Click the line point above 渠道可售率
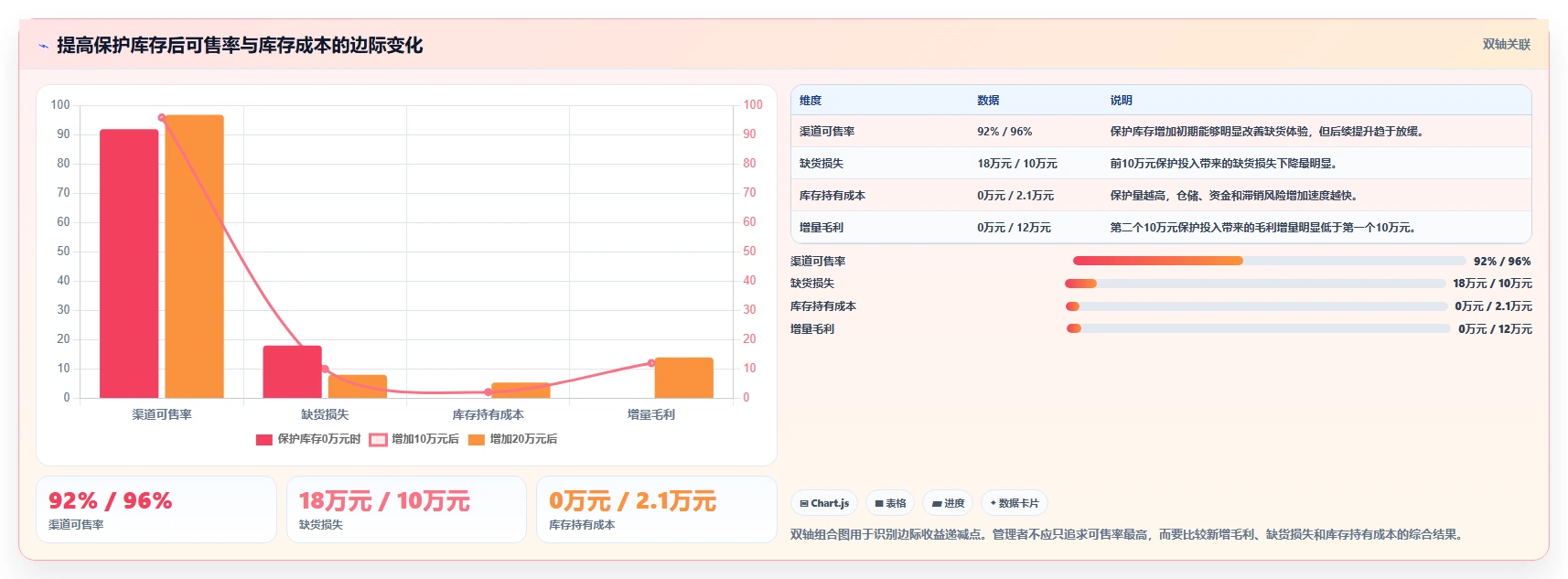Image resolution: width=1568 pixels, height=579 pixels. pos(162,117)
